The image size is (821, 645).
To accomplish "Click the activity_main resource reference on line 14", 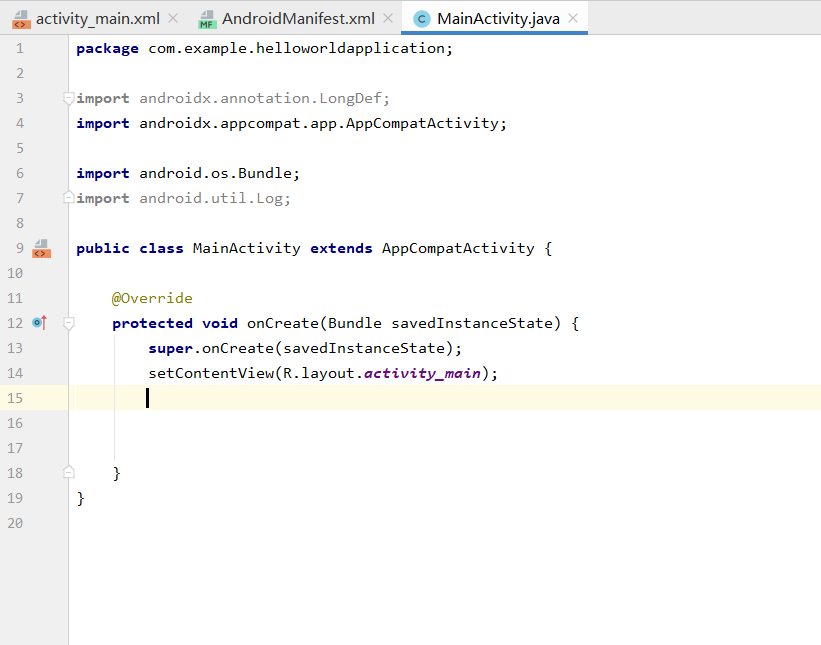I will pyautogui.click(x=422, y=373).
